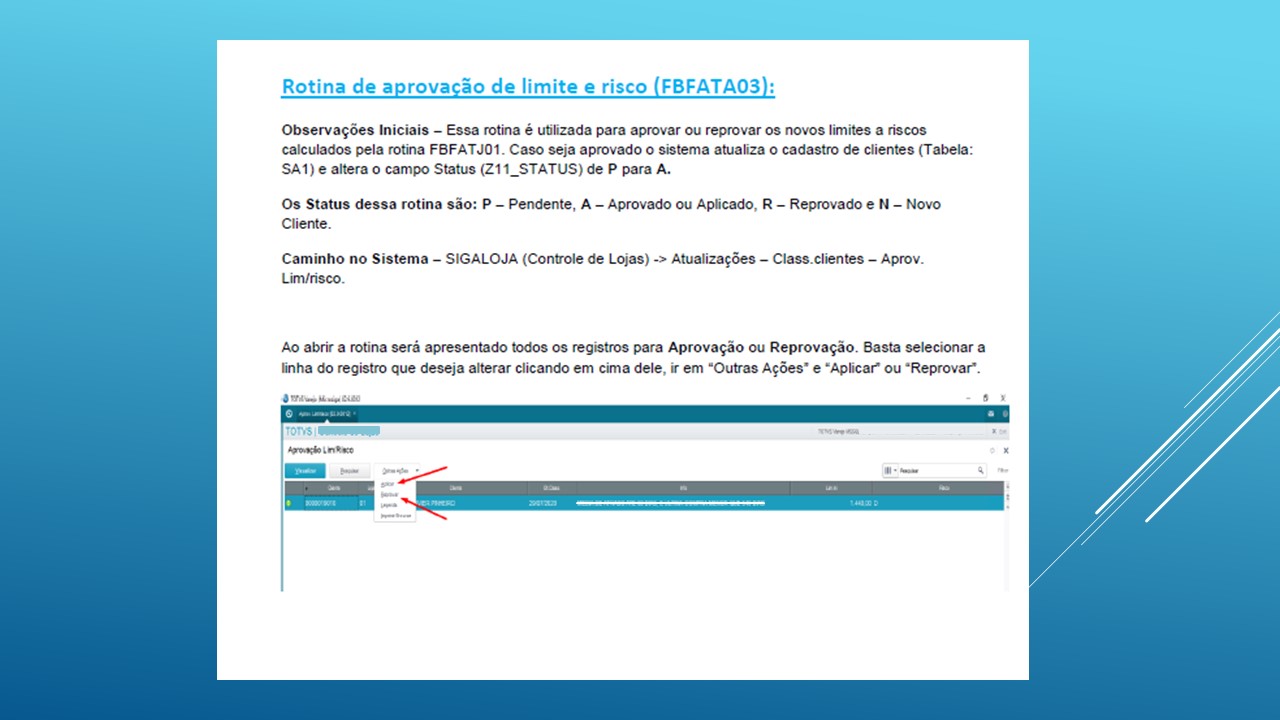Click the Visualizar button
1280x720 pixels.
point(305,471)
